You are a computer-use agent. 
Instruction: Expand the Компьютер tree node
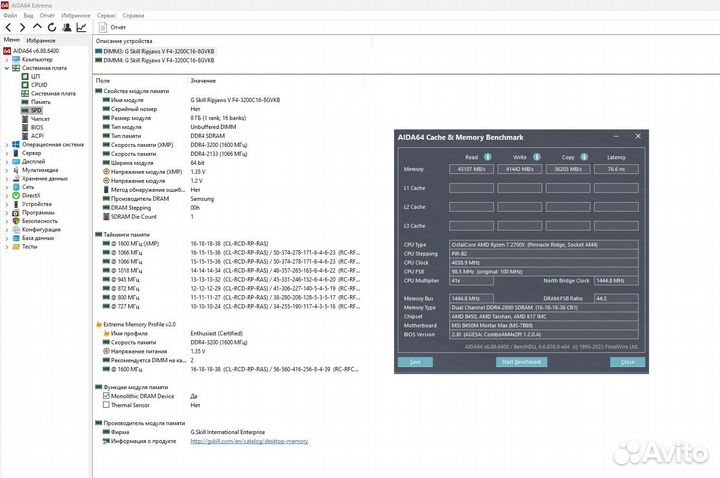6,59
